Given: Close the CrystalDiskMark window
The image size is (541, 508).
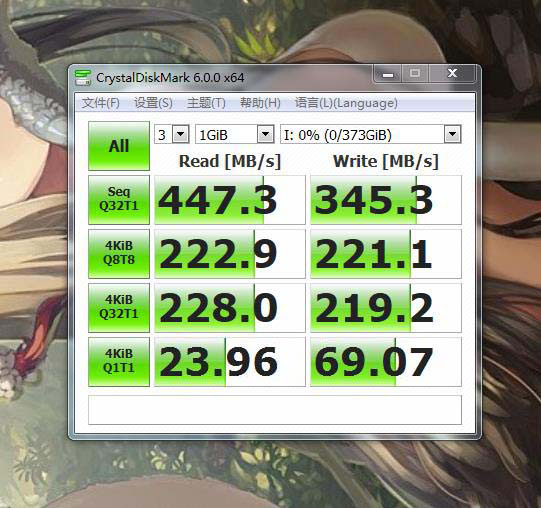Looking at the screenshot, I should pos(452,74).
